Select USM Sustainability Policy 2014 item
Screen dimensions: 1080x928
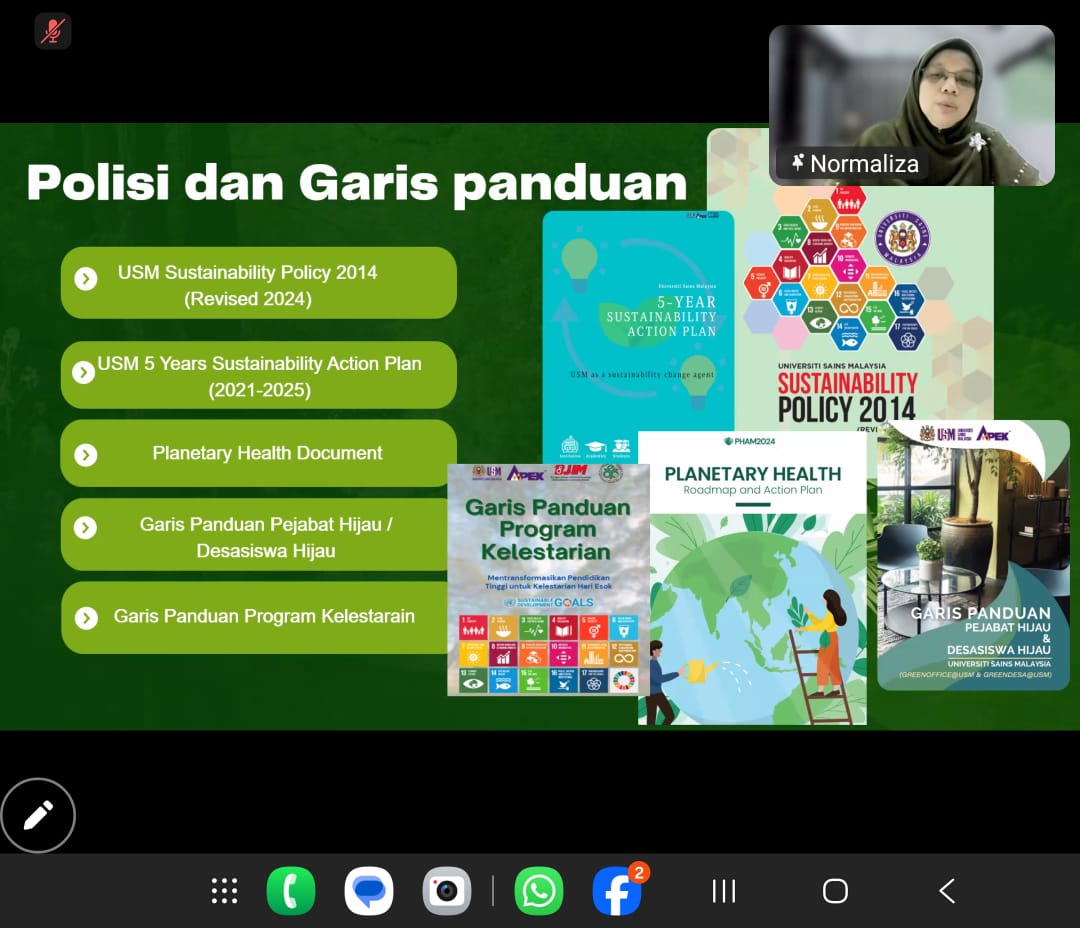(258, 283)
